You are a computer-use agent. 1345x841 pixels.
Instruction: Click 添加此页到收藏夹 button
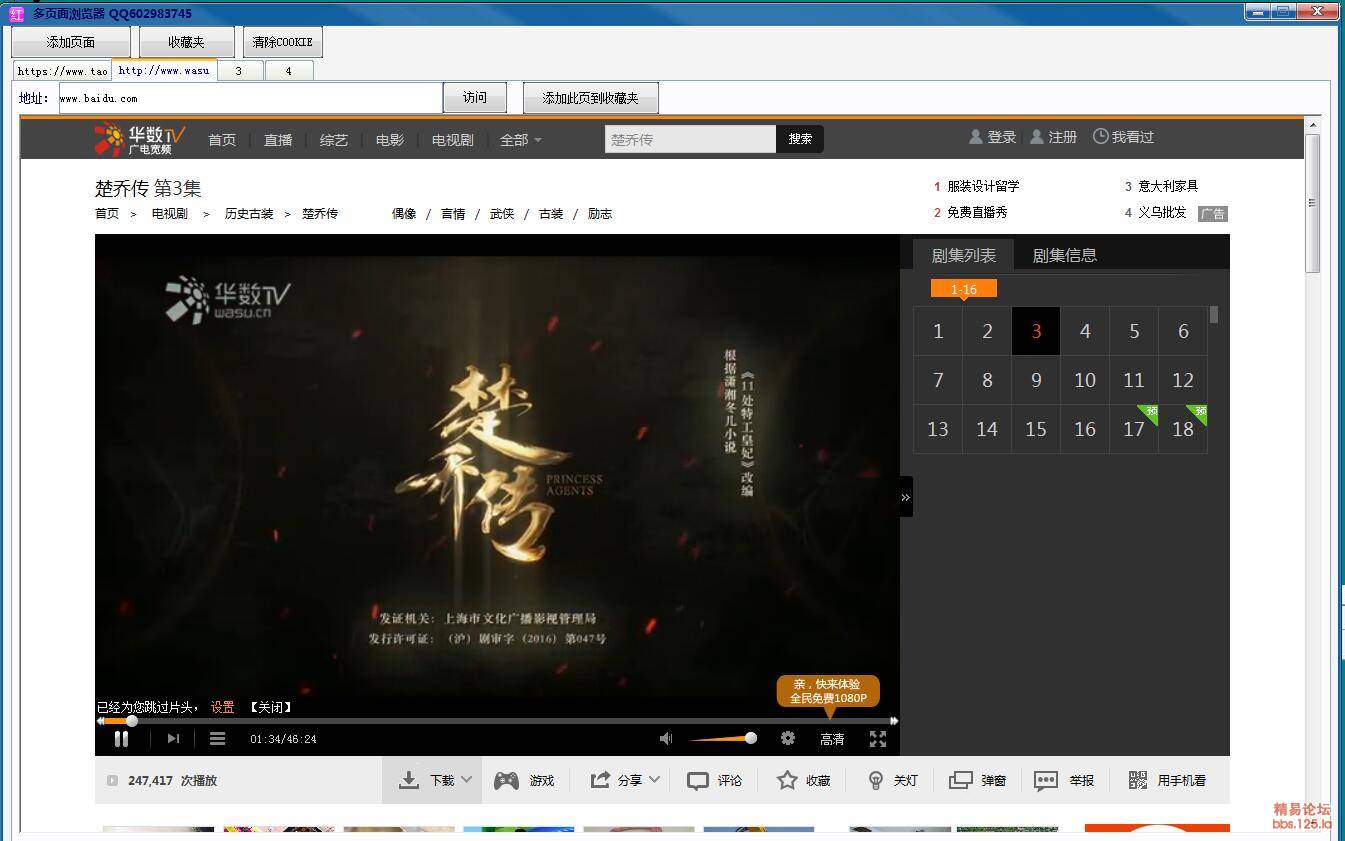(x=590, y=98)
